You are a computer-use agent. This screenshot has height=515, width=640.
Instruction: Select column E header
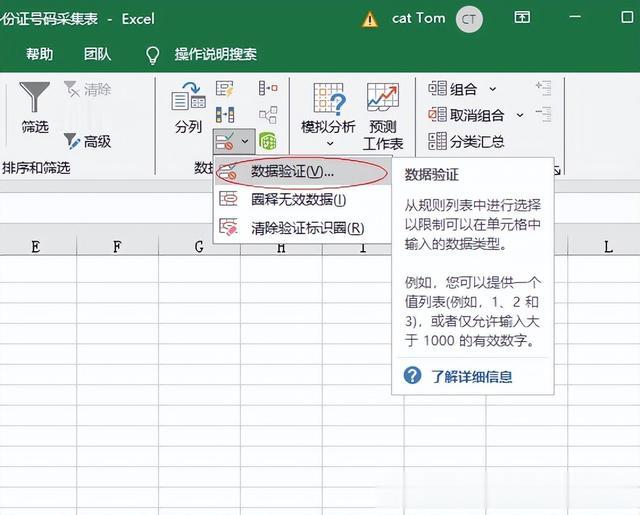pyautogui.click(x=36, y=246)
